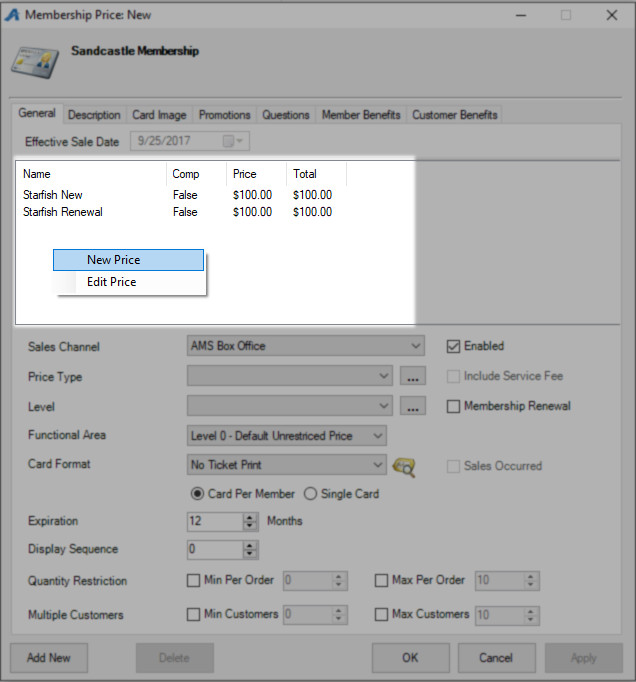The width and height of the screenshot is (636, 682).
Task: Switch to the Description tab
Action: (94, 115)
